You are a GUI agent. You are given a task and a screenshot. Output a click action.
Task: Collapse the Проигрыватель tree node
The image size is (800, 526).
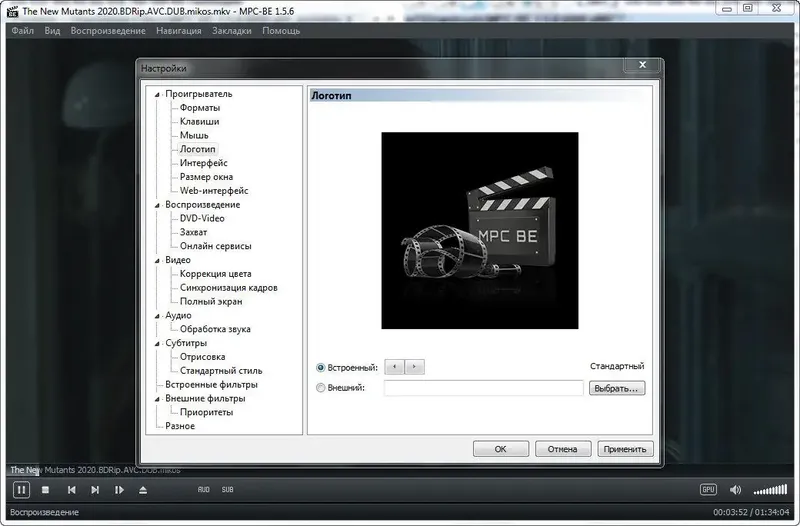[x=157, y=94]
